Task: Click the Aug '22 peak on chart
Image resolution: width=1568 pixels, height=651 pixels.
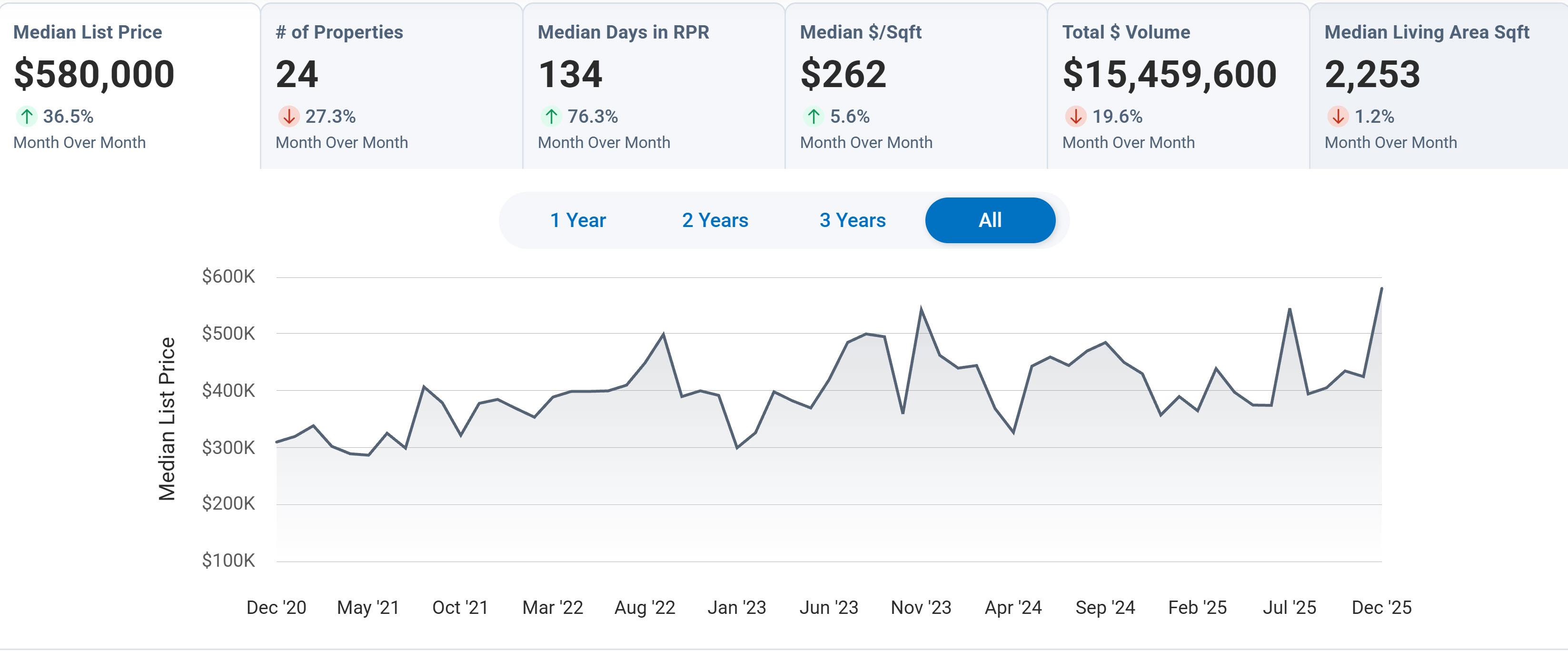Action: (x=663, y=334)
